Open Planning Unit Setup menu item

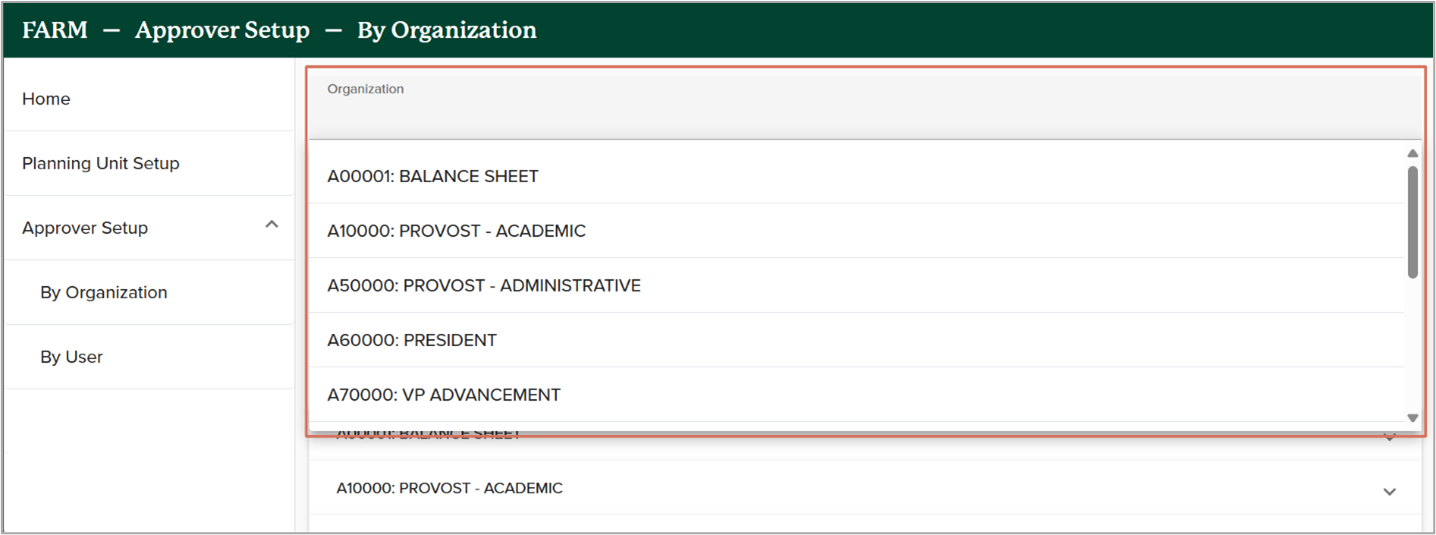click(149, 163)
